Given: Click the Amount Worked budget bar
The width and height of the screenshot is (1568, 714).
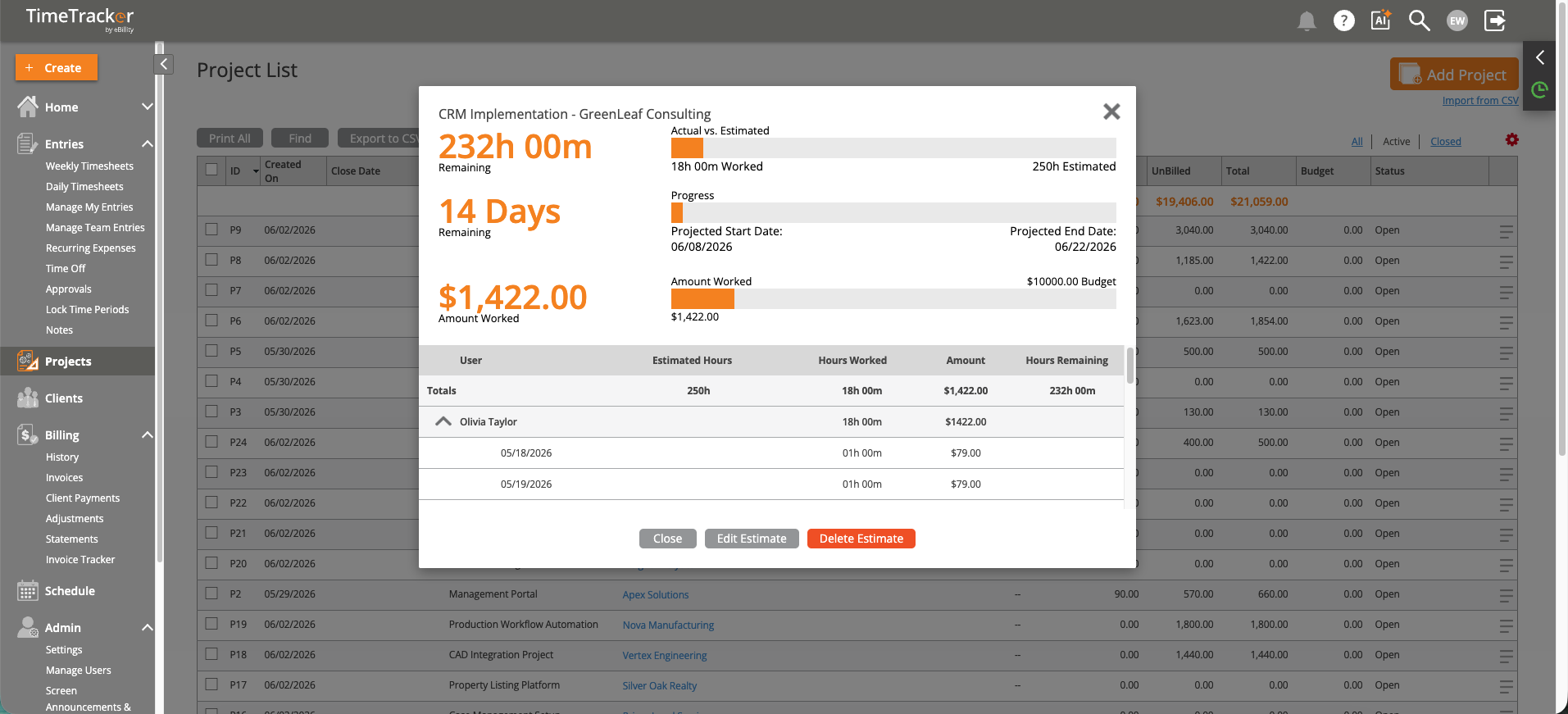Looking at the screenshot, I should coord(893,299).
